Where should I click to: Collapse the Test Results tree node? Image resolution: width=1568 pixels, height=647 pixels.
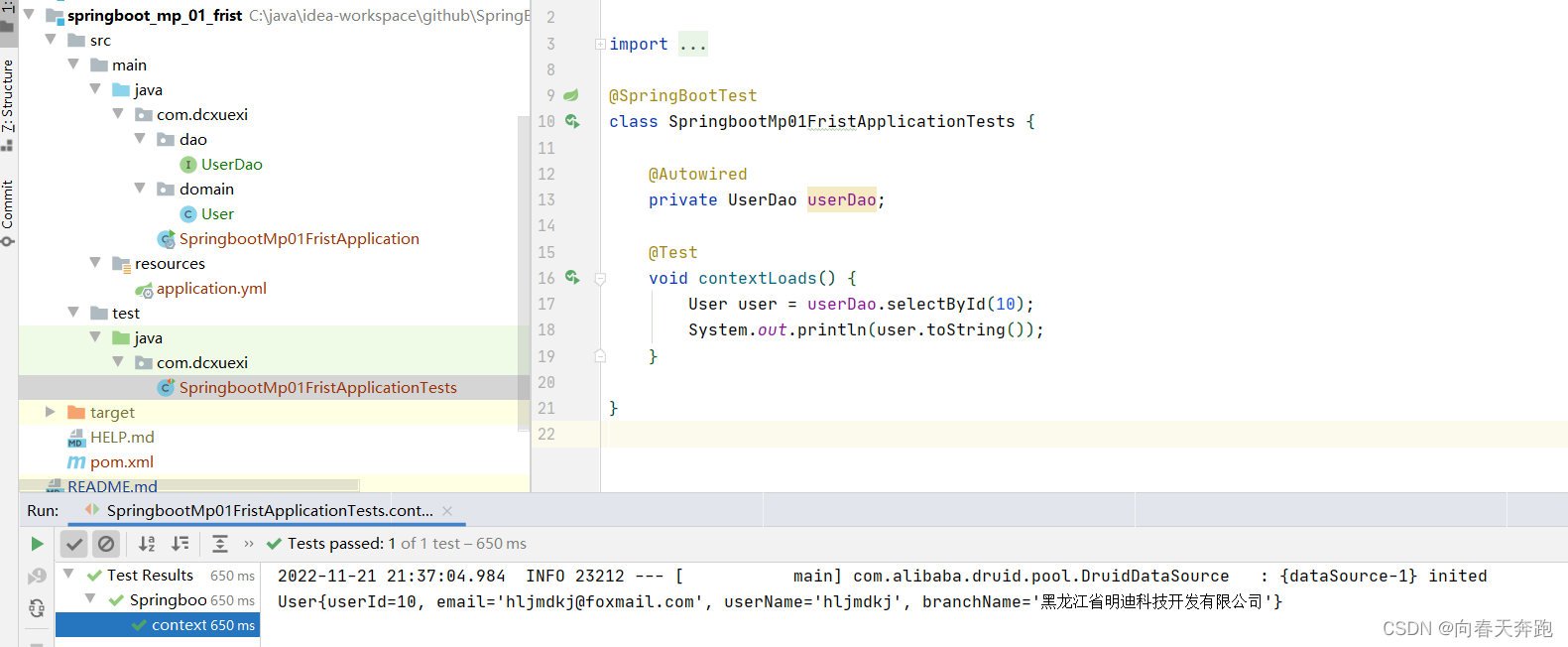click(x=68, y=574)
